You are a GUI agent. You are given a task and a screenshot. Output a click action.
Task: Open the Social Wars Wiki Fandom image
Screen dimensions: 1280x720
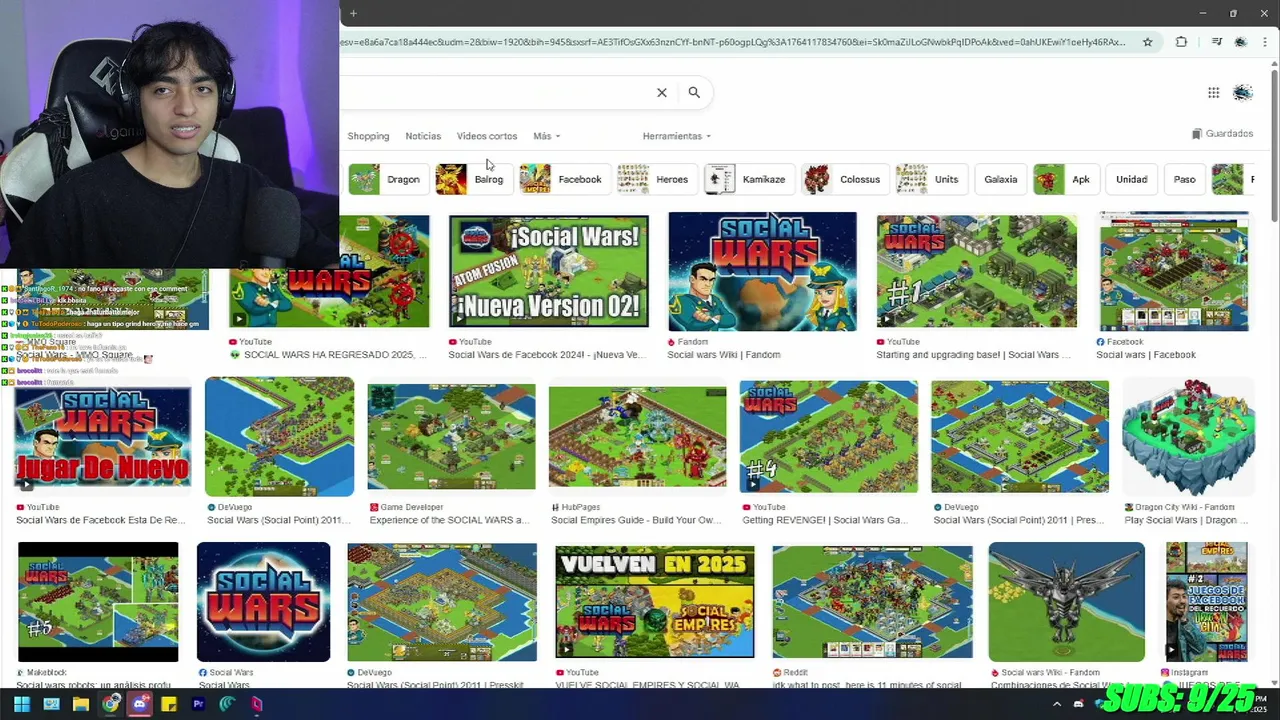[x=762, y=271]
